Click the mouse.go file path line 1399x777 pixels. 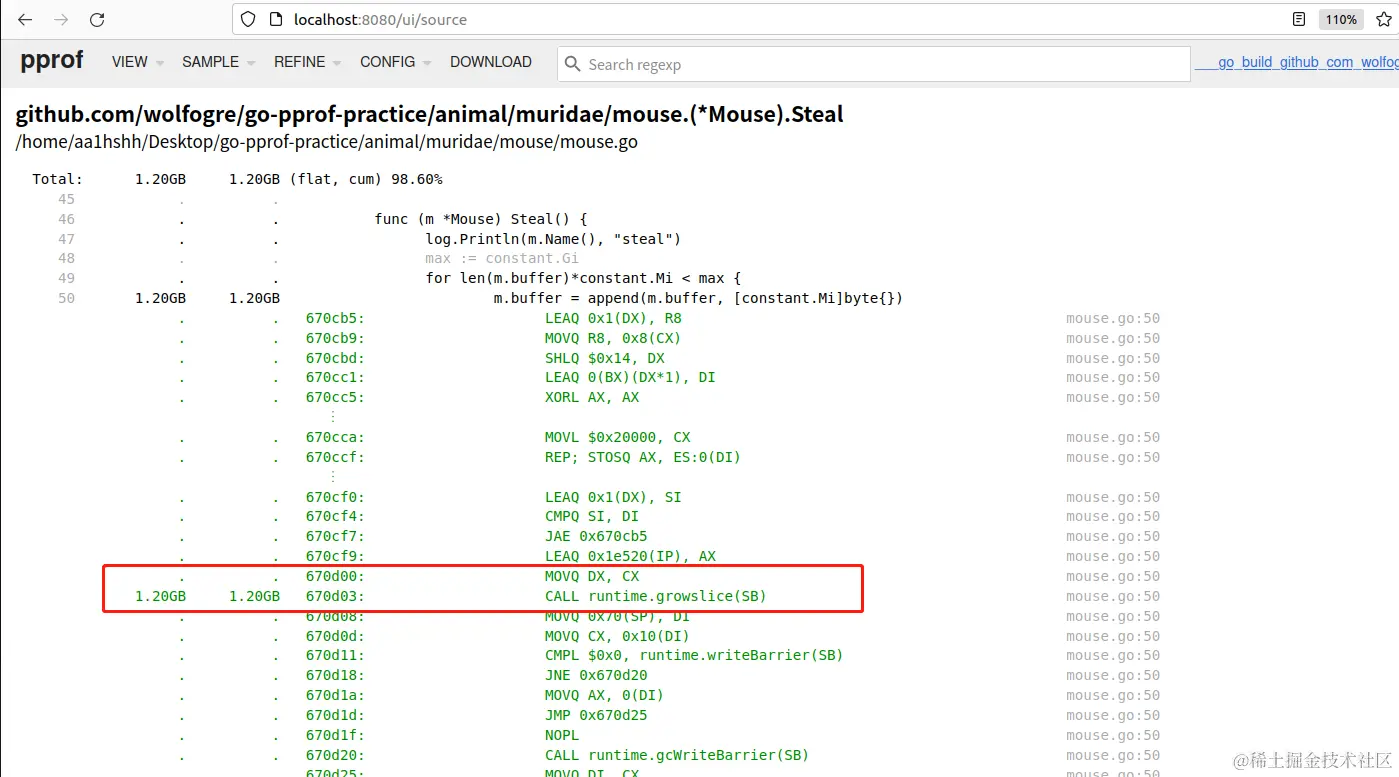[x=326, y=142]
